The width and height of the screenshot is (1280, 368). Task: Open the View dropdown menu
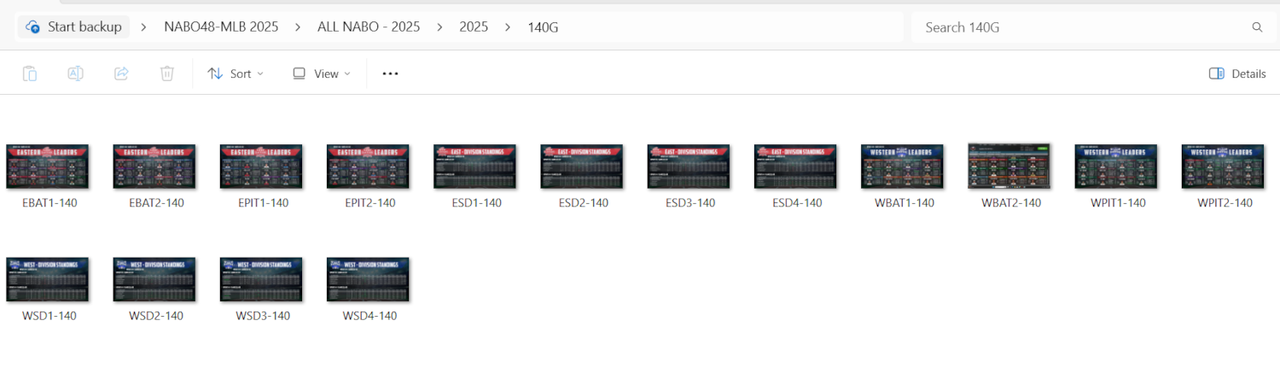321,73
